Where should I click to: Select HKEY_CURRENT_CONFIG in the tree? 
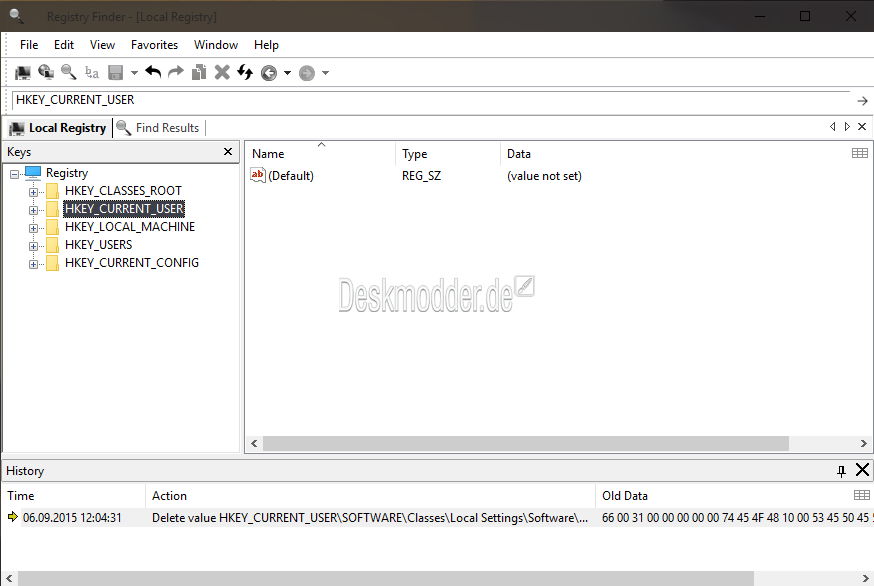[132, 263]
